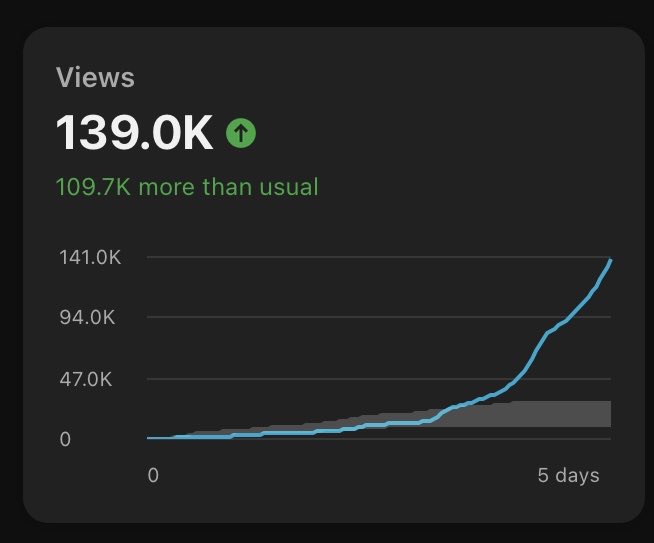Viewport: 654px width, 543px height.
Task: Click the "94.0K" y-axis label
Action: click(x=87, y=318)
